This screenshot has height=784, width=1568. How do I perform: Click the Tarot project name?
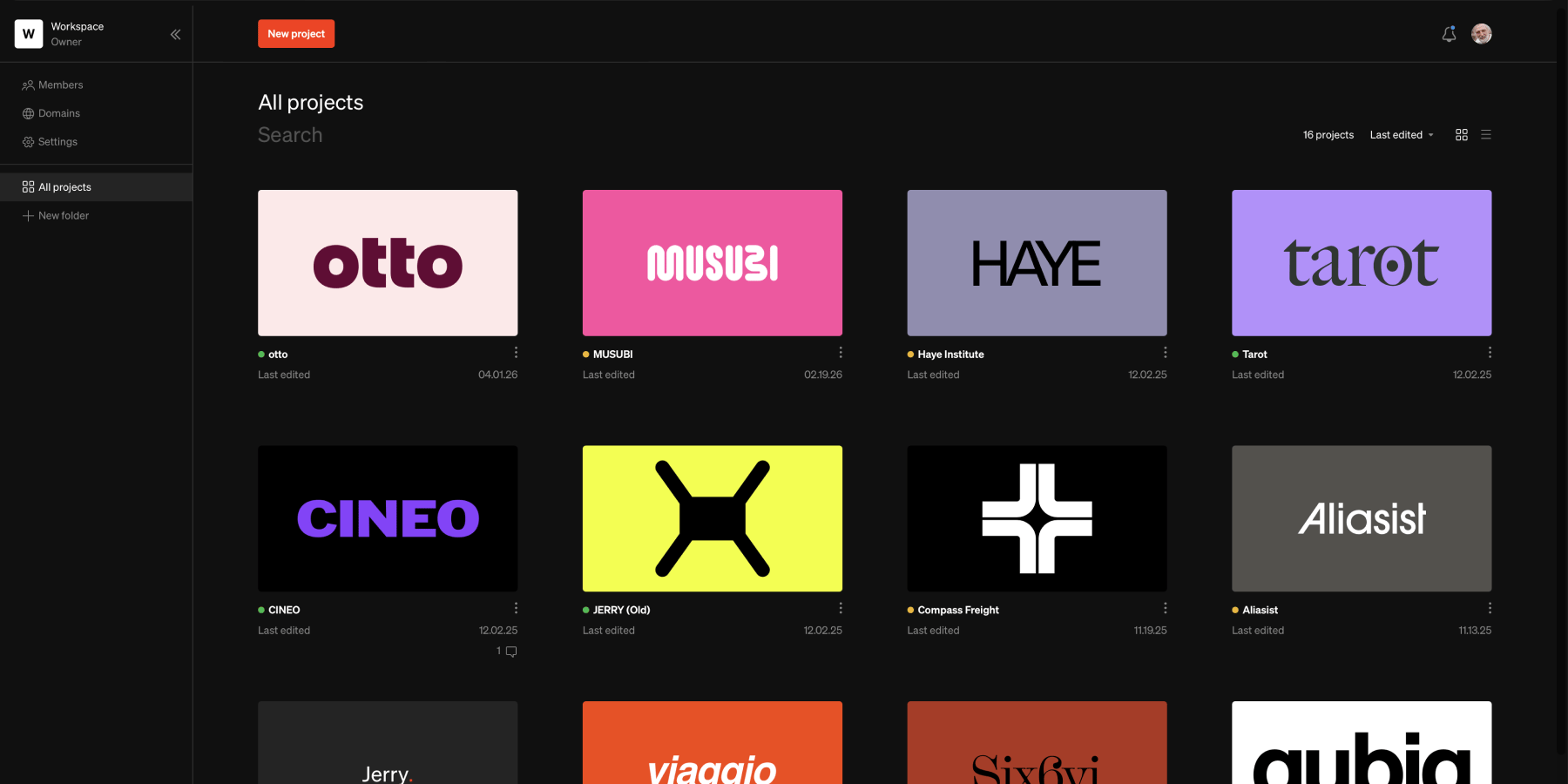[1255, 355]
